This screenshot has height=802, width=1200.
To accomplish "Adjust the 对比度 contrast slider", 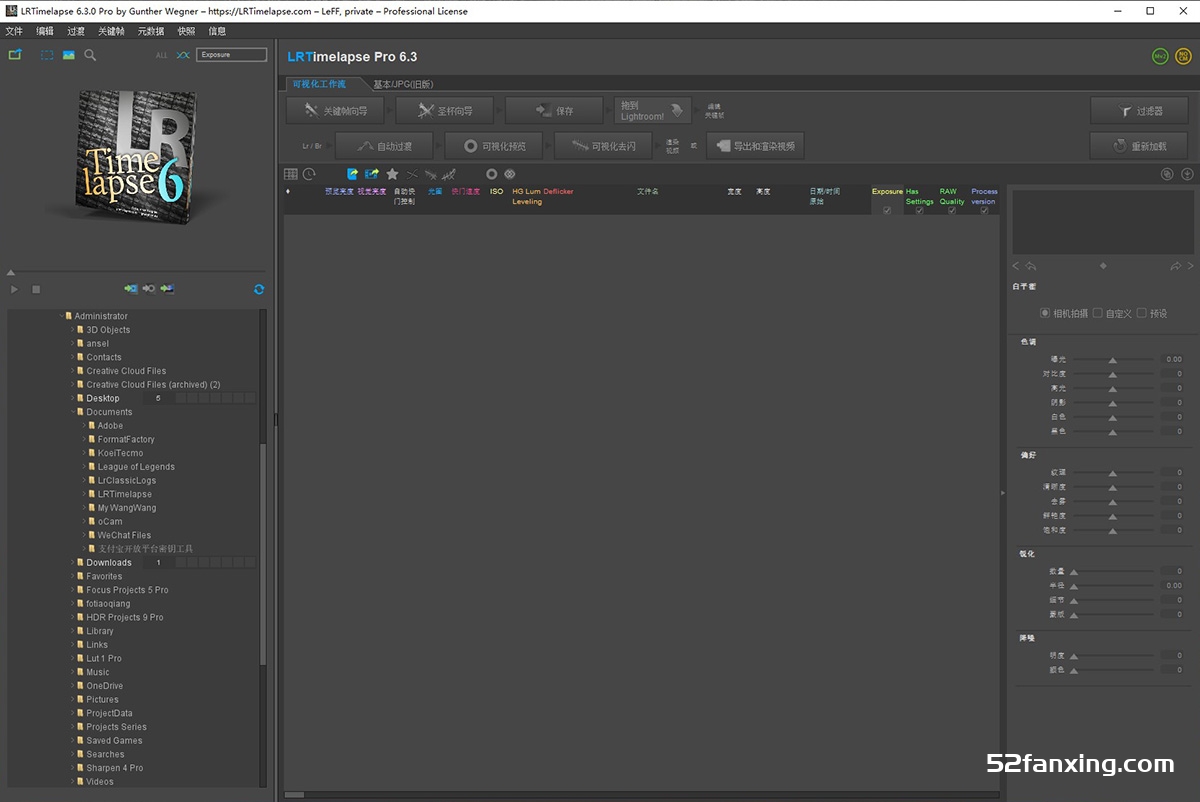I will [x=1113, y=374].
